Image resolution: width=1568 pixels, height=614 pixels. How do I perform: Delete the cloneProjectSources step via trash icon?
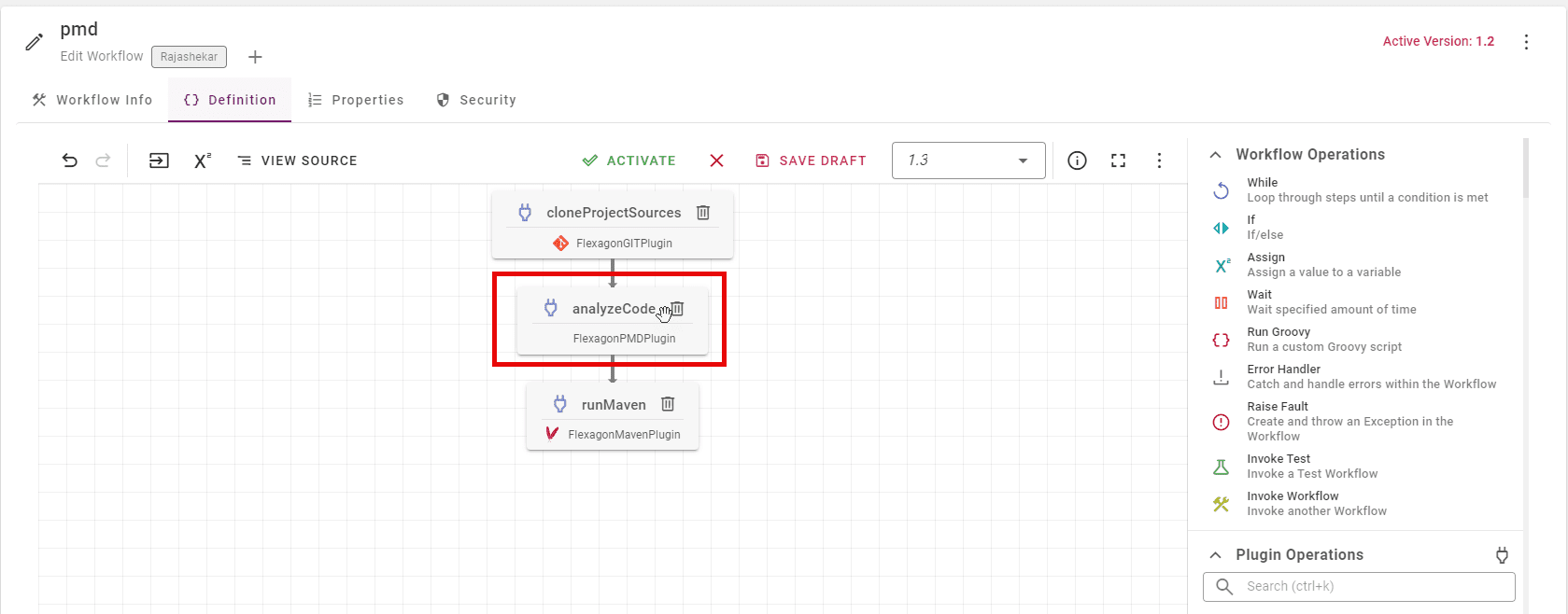[x=703, y=213]
